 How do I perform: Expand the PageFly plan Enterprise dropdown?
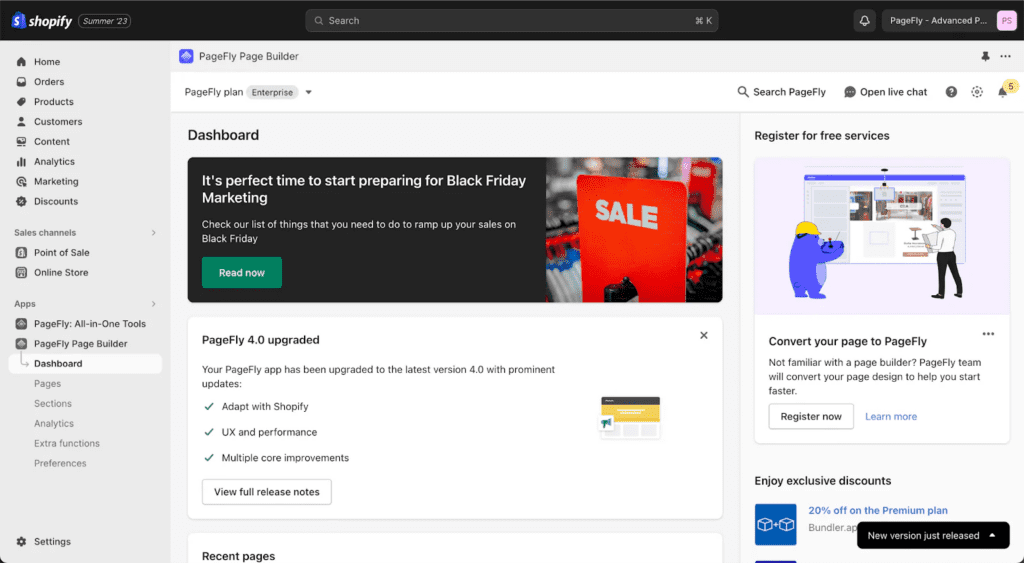click(309, 92)
